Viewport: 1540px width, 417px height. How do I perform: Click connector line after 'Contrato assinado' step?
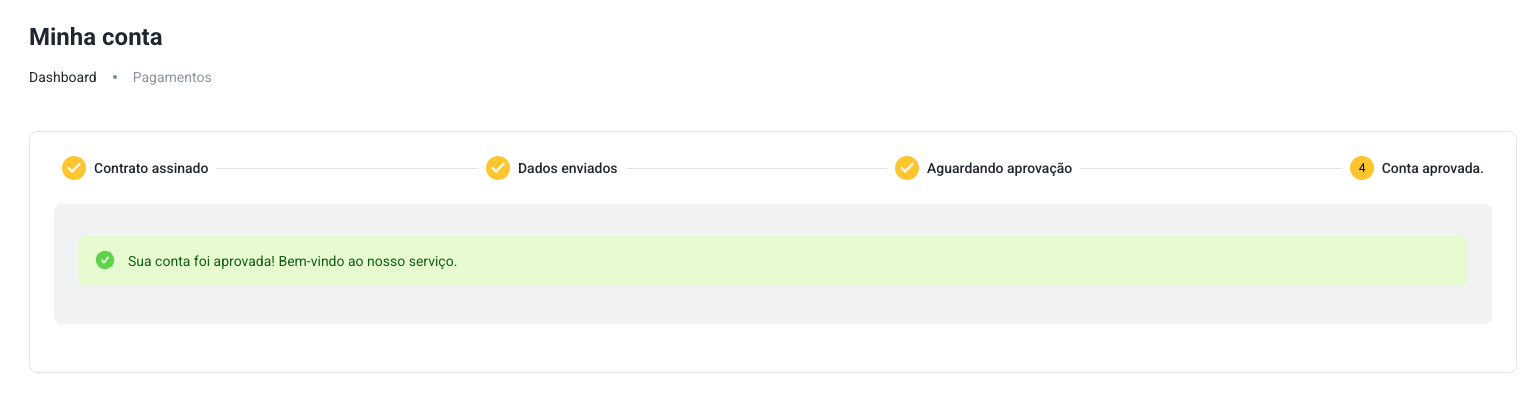pos(347,168)
